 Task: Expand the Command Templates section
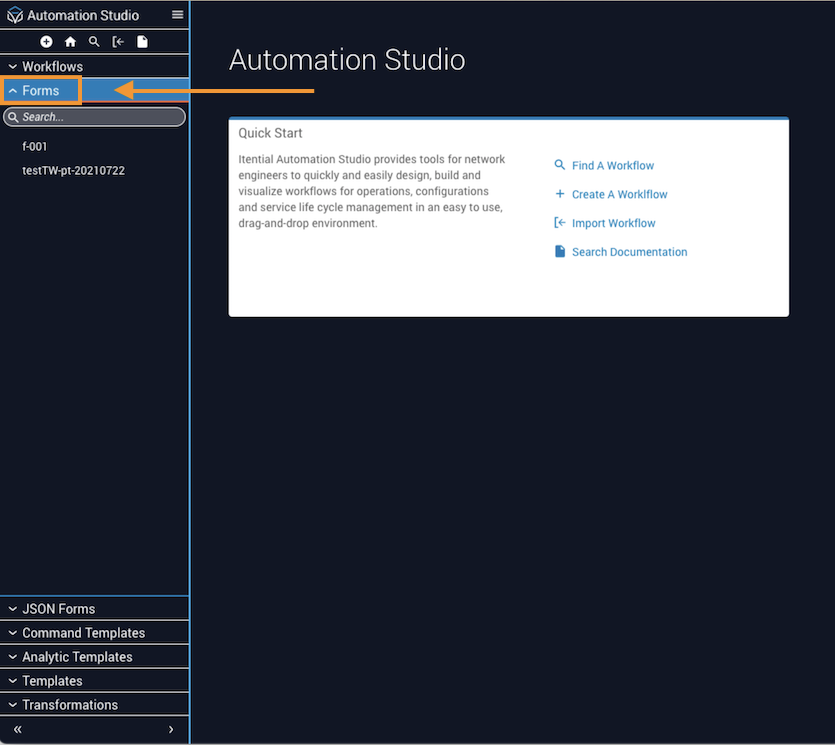[95, 633]
